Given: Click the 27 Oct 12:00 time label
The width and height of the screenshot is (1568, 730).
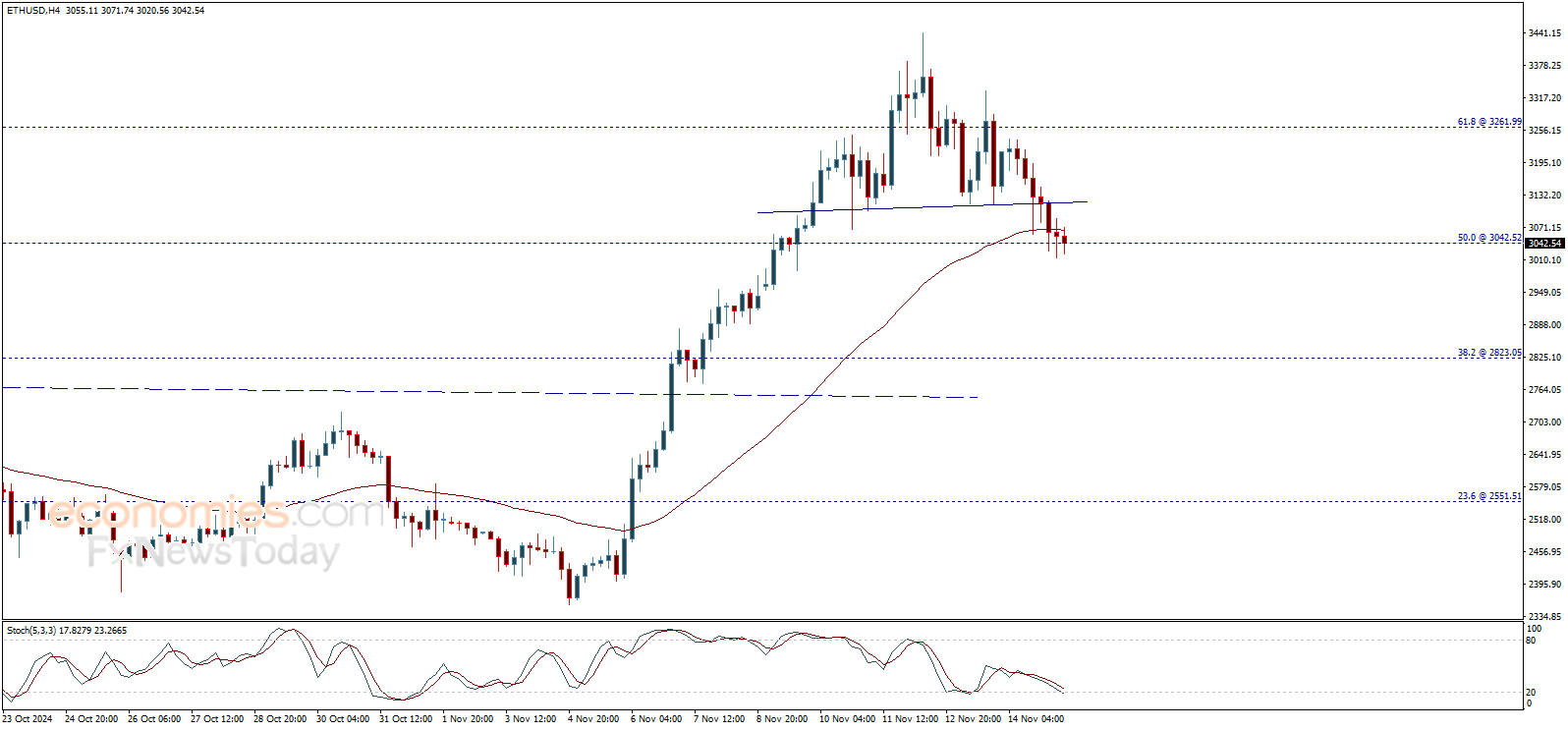Looking at the screenshot, I should point(217,719).
